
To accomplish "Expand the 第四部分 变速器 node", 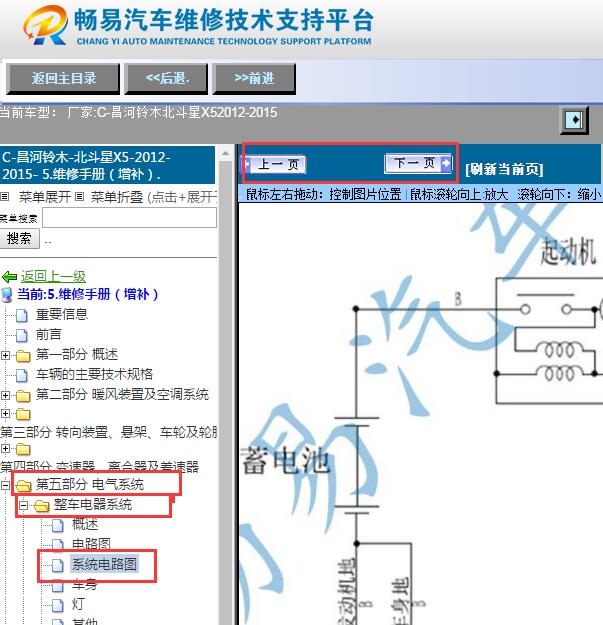I will 5,448.
